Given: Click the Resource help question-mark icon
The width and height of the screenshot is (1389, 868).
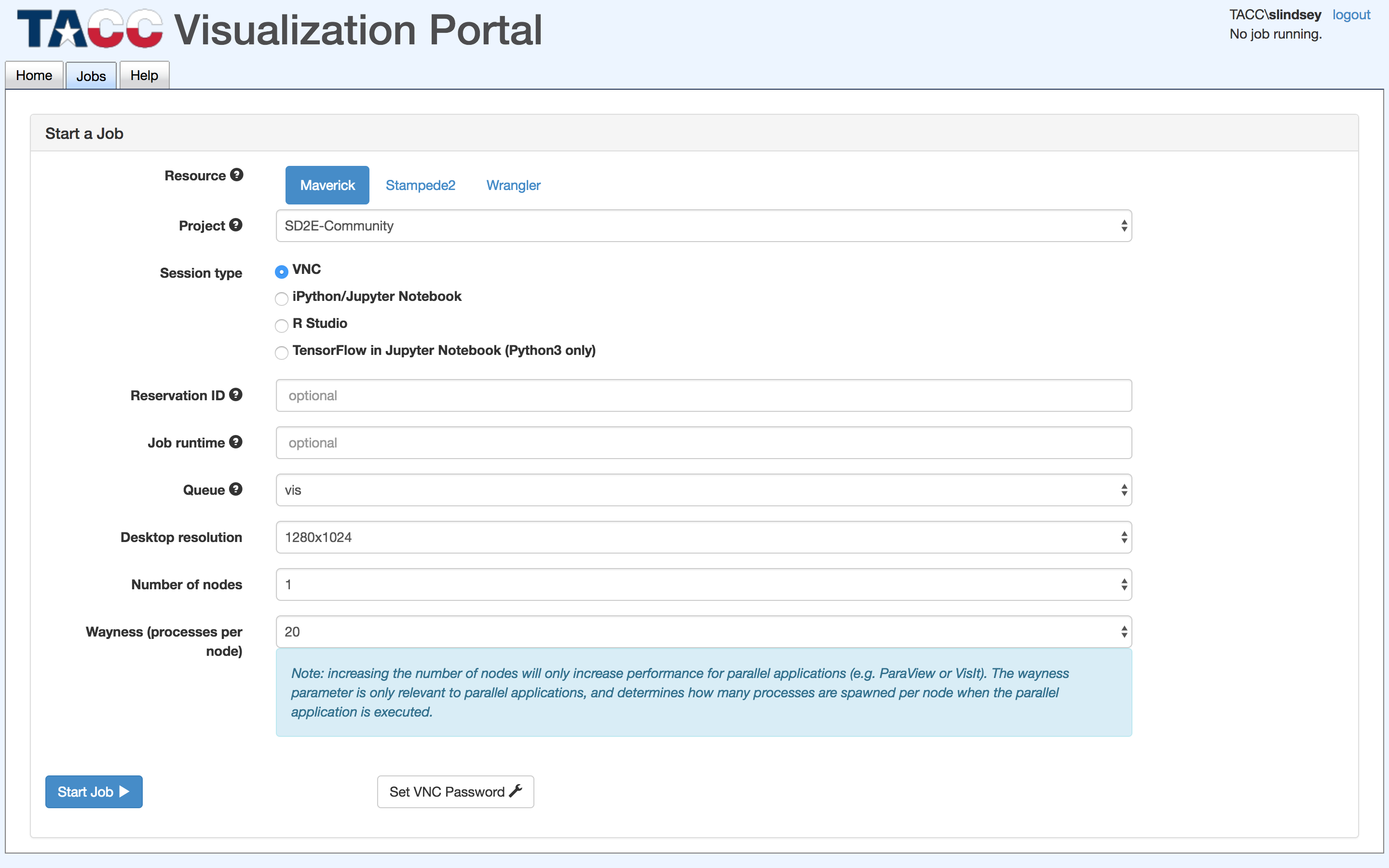Looking at the screenshot, I should point(236,175).
